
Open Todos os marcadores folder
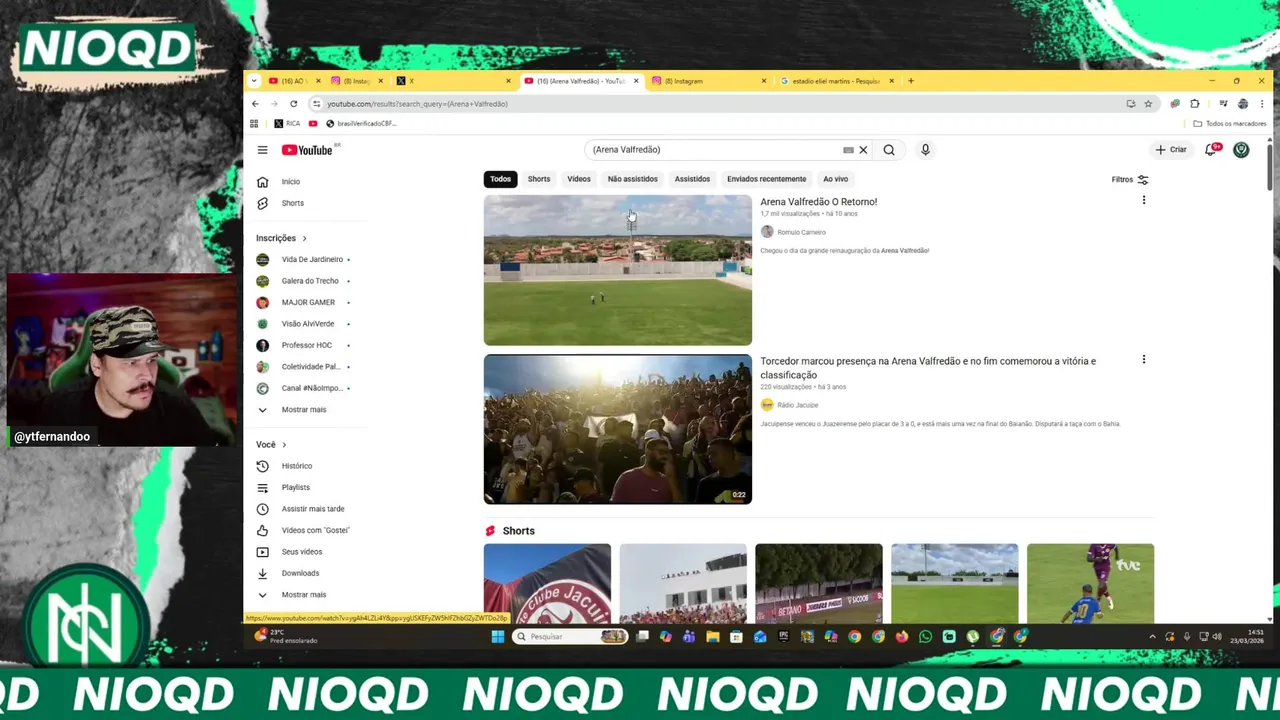(1230, 124)
